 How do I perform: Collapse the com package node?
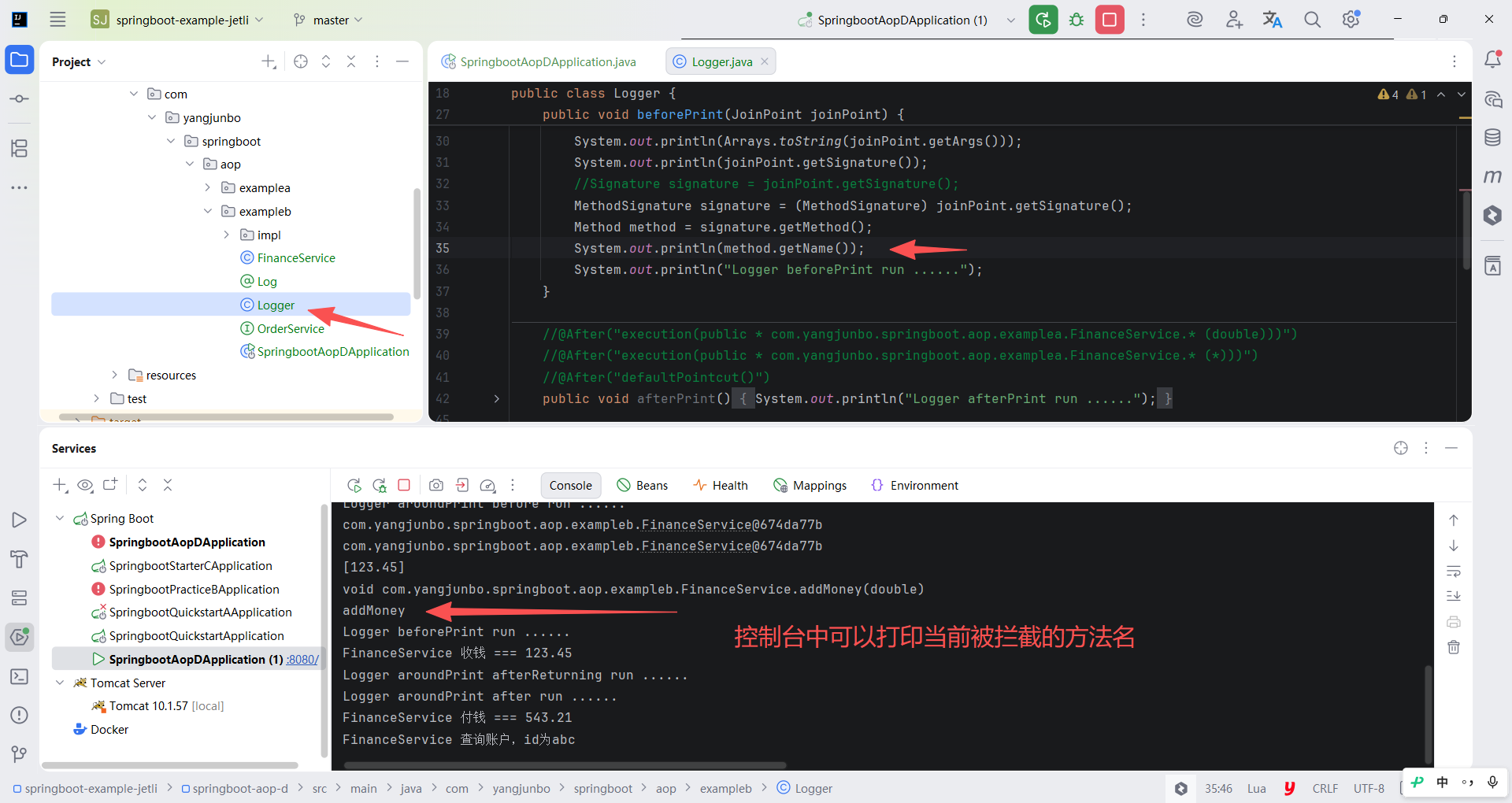[133, 94]
